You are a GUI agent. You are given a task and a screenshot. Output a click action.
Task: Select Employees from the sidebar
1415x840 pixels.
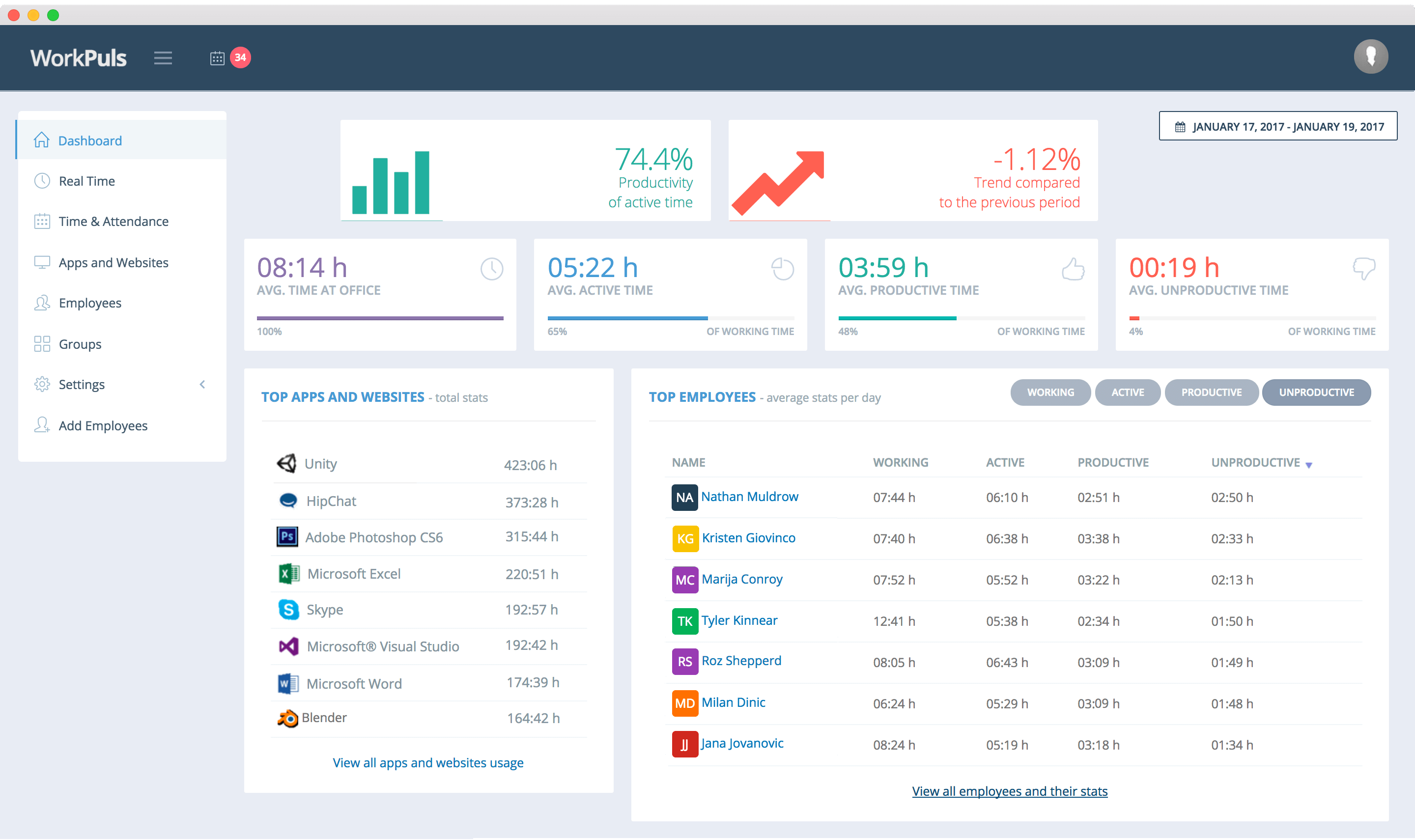click(89, 303)
